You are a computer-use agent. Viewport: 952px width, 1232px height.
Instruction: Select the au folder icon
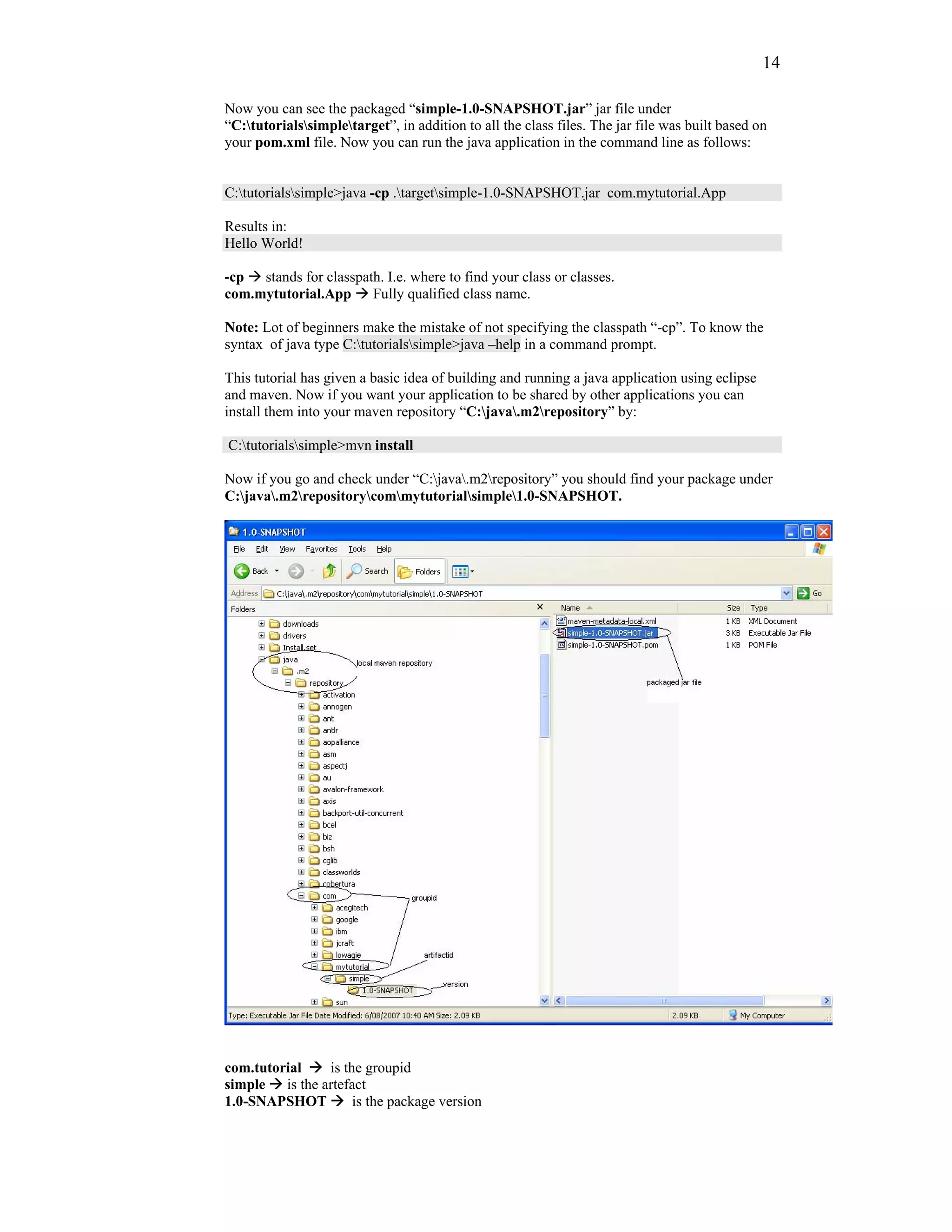pyautogui.click(x=315, y=777)
